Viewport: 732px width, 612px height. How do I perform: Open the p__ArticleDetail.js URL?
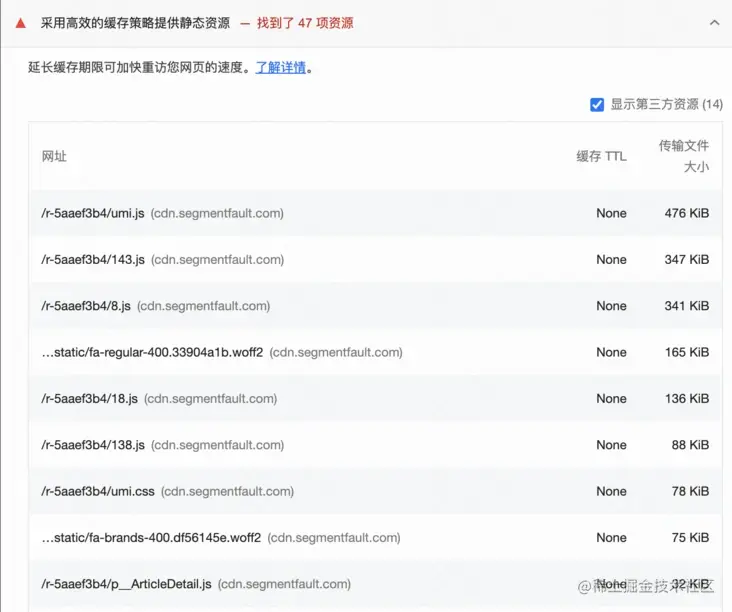click(x=126, y=584)
